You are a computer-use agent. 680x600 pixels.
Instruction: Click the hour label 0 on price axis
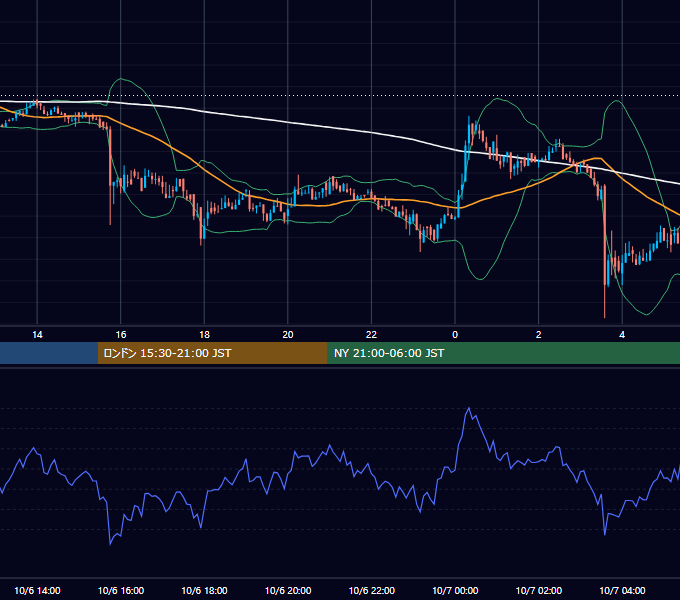(455, 335)
